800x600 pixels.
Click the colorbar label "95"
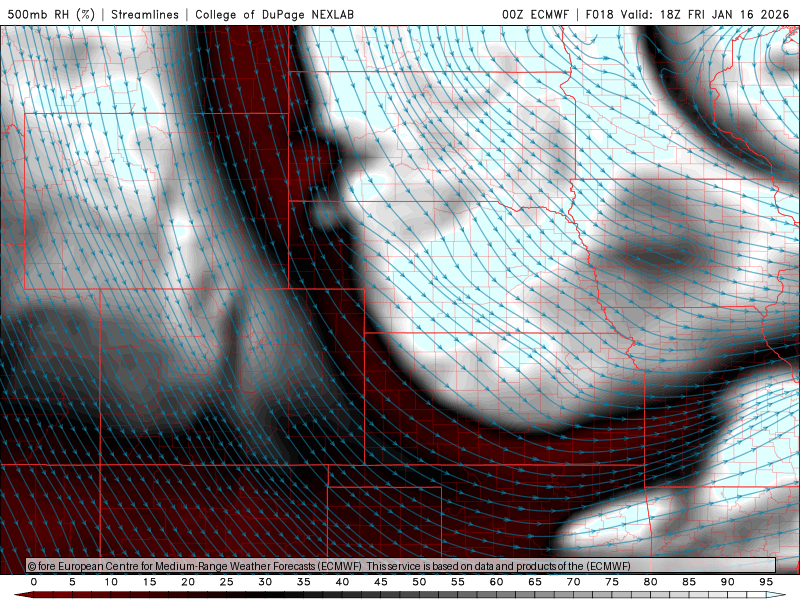pos(766,582)
